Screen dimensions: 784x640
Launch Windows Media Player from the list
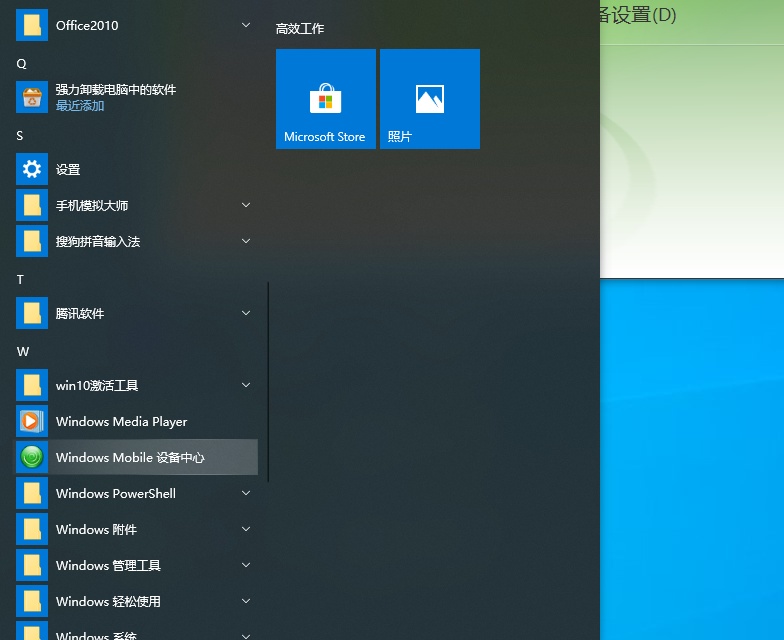(121, 422)
